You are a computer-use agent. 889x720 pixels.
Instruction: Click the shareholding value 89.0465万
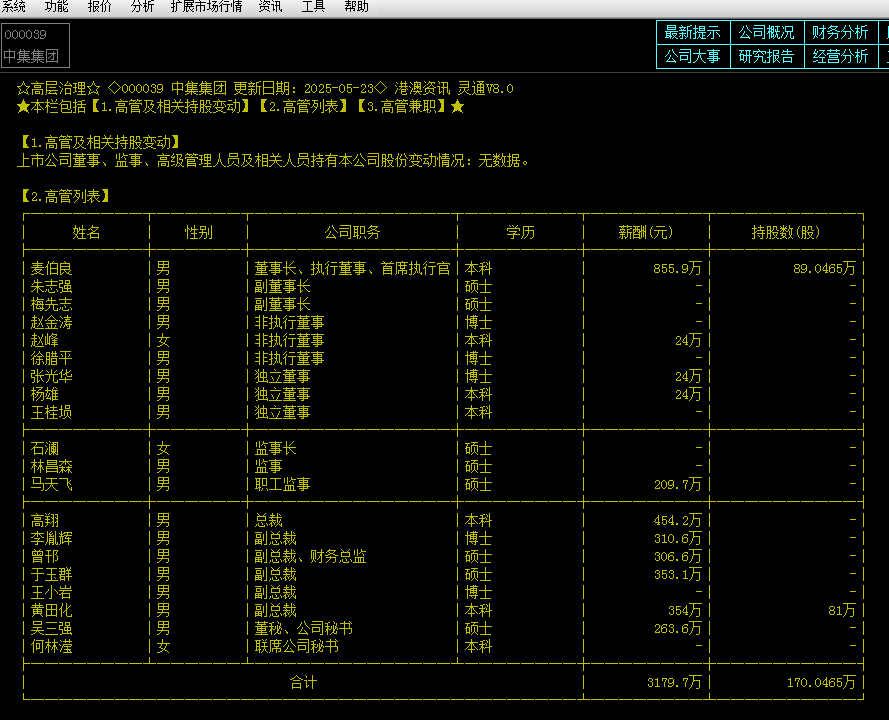pos(824,268)
